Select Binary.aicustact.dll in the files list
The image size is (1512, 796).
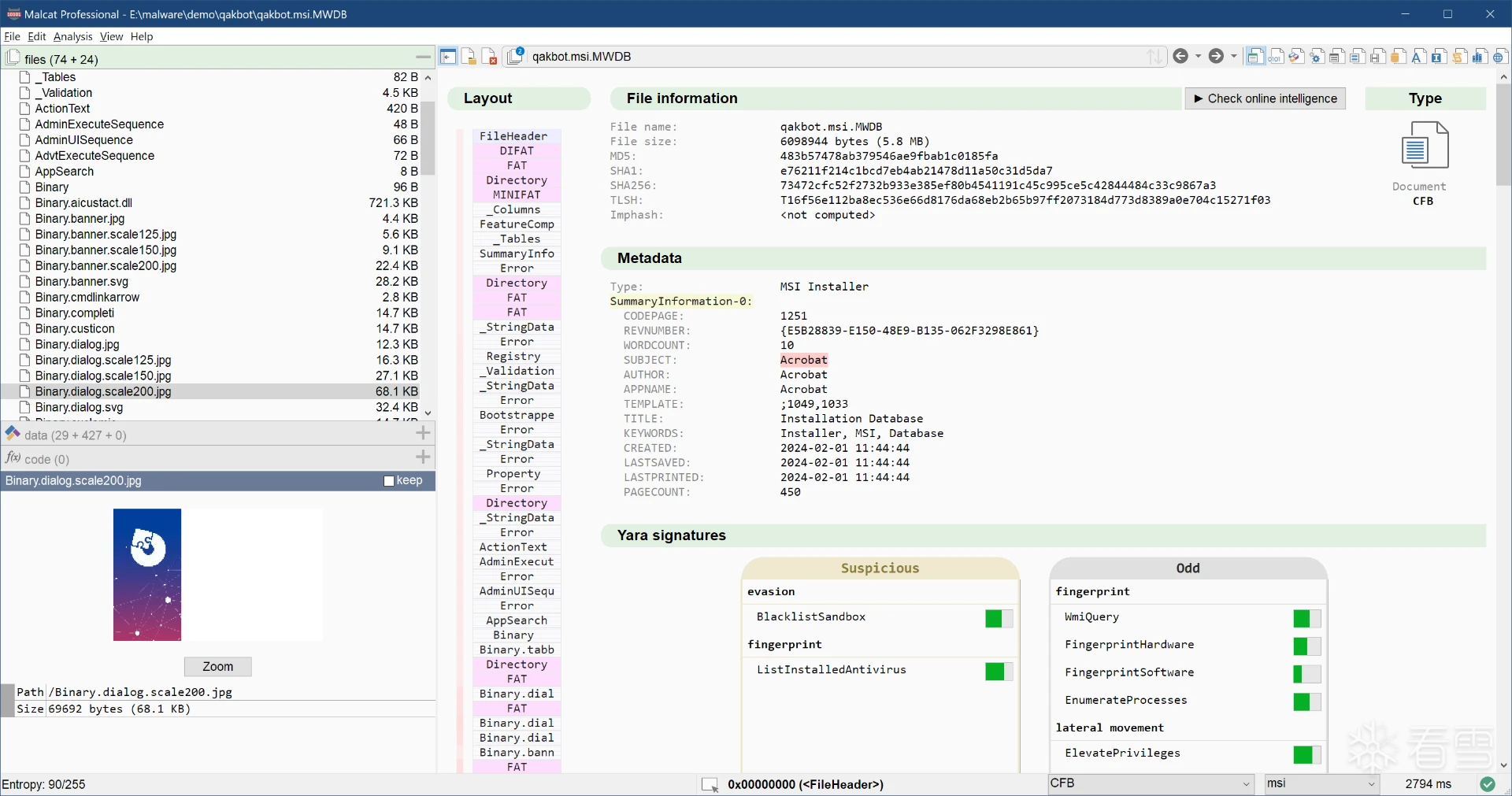(83, 203)
